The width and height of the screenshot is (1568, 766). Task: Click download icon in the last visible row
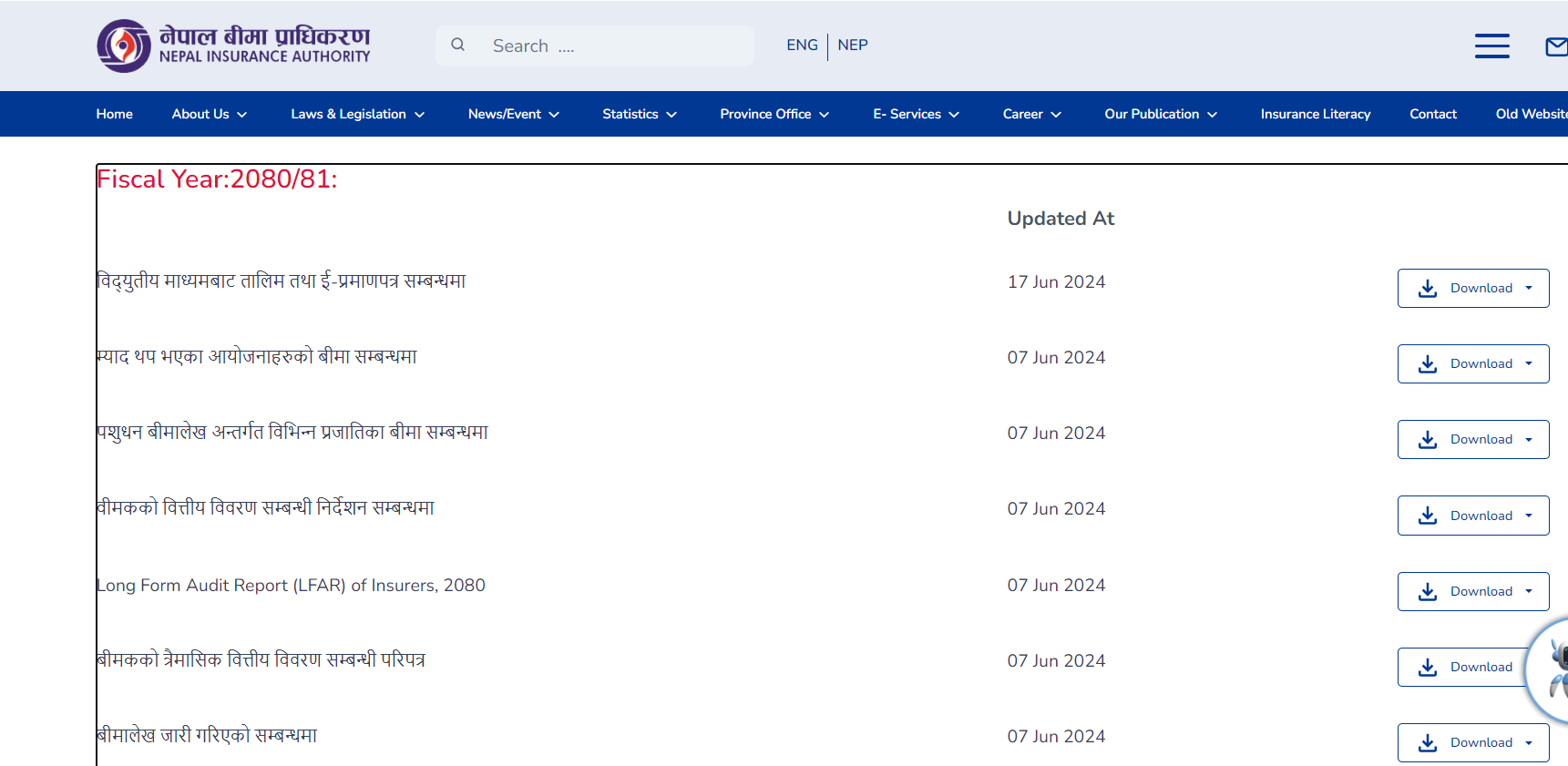1428,743
